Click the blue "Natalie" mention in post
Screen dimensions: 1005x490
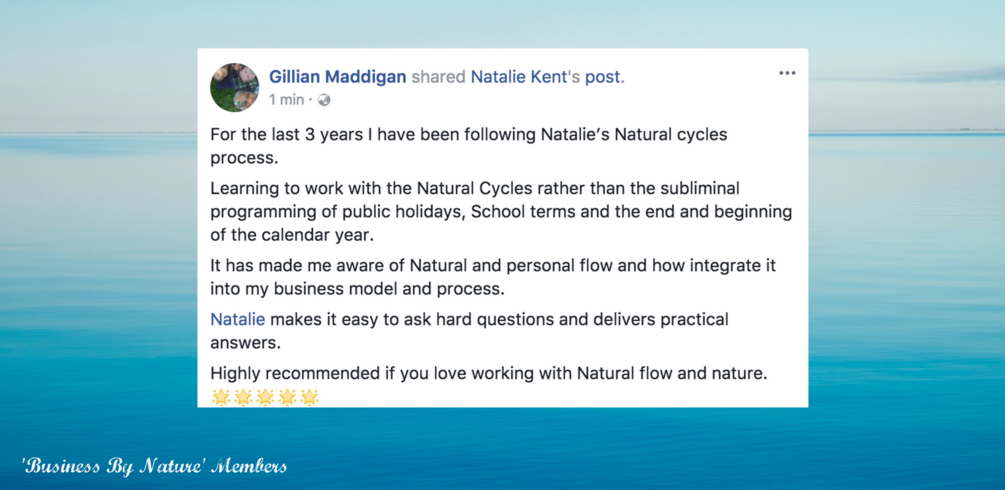point(237,320)
